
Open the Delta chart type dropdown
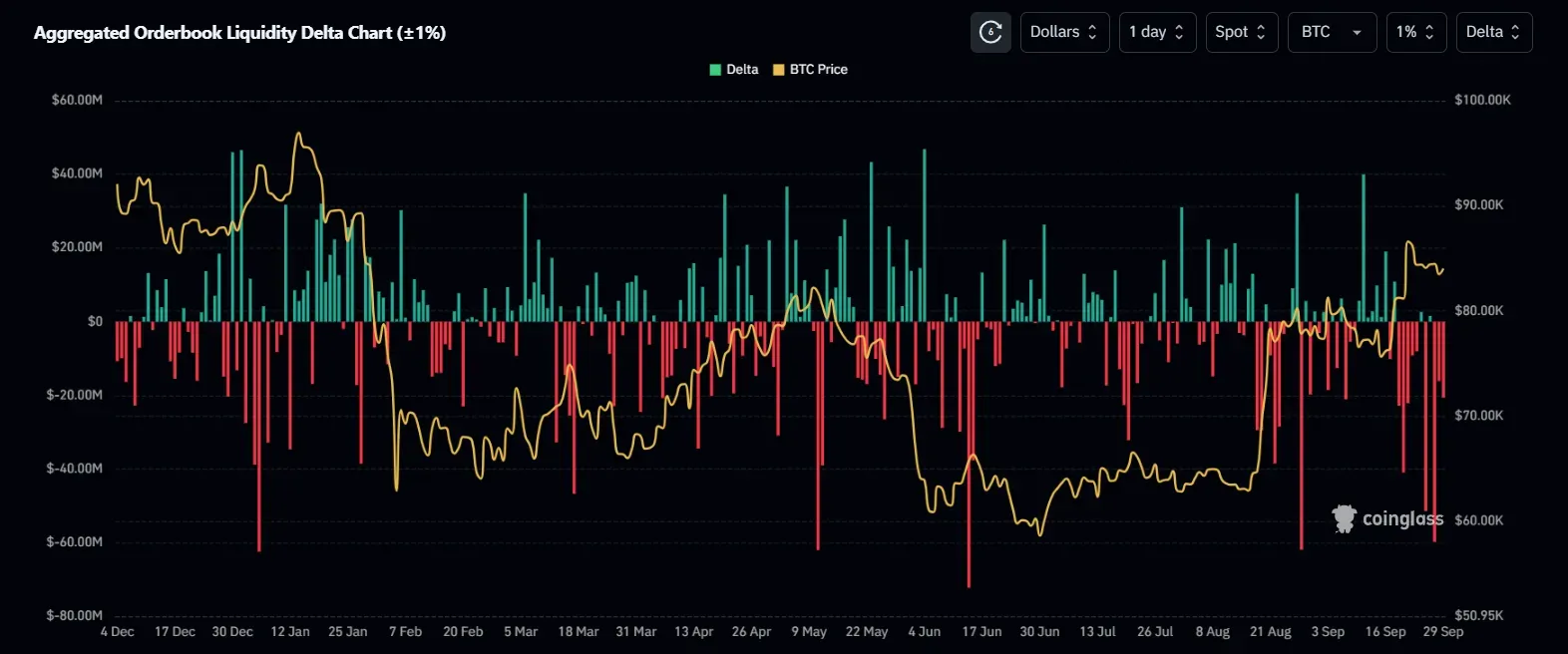tap(1493, 32)
